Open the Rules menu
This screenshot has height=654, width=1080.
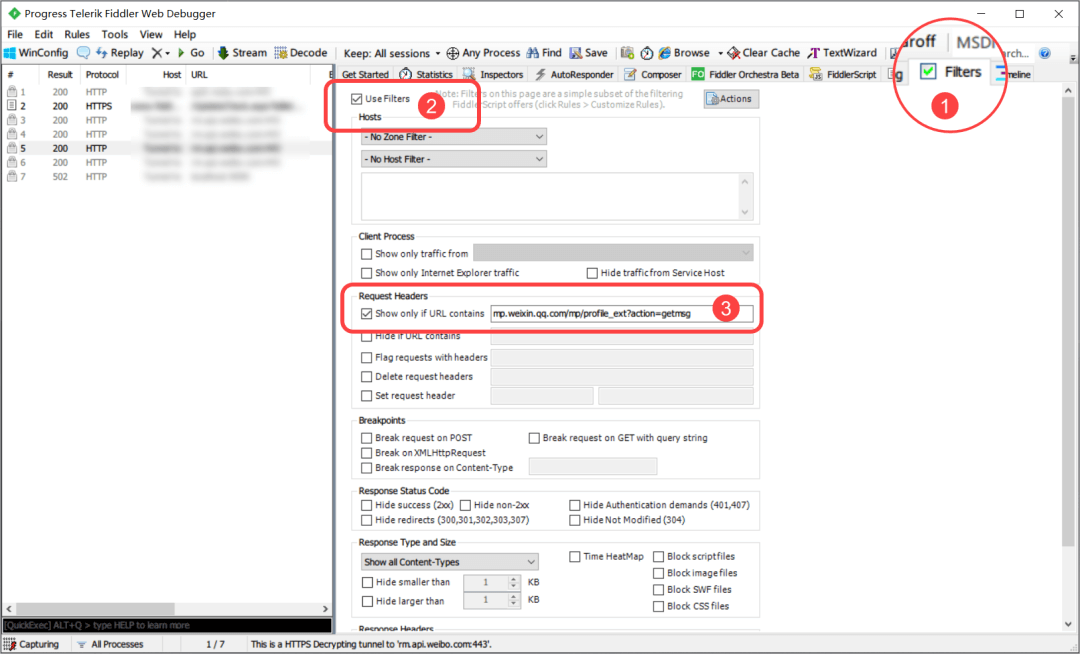point(76,34)
